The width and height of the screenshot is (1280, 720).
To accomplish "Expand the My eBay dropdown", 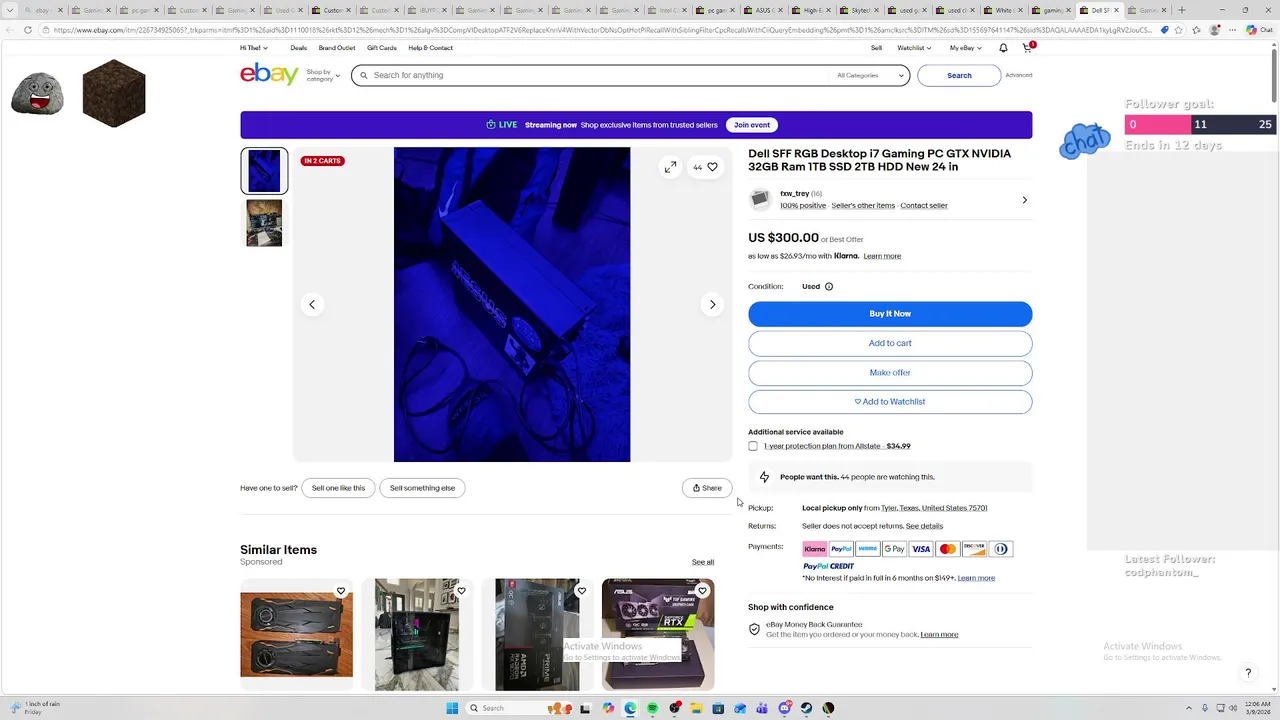I will 966,48.
